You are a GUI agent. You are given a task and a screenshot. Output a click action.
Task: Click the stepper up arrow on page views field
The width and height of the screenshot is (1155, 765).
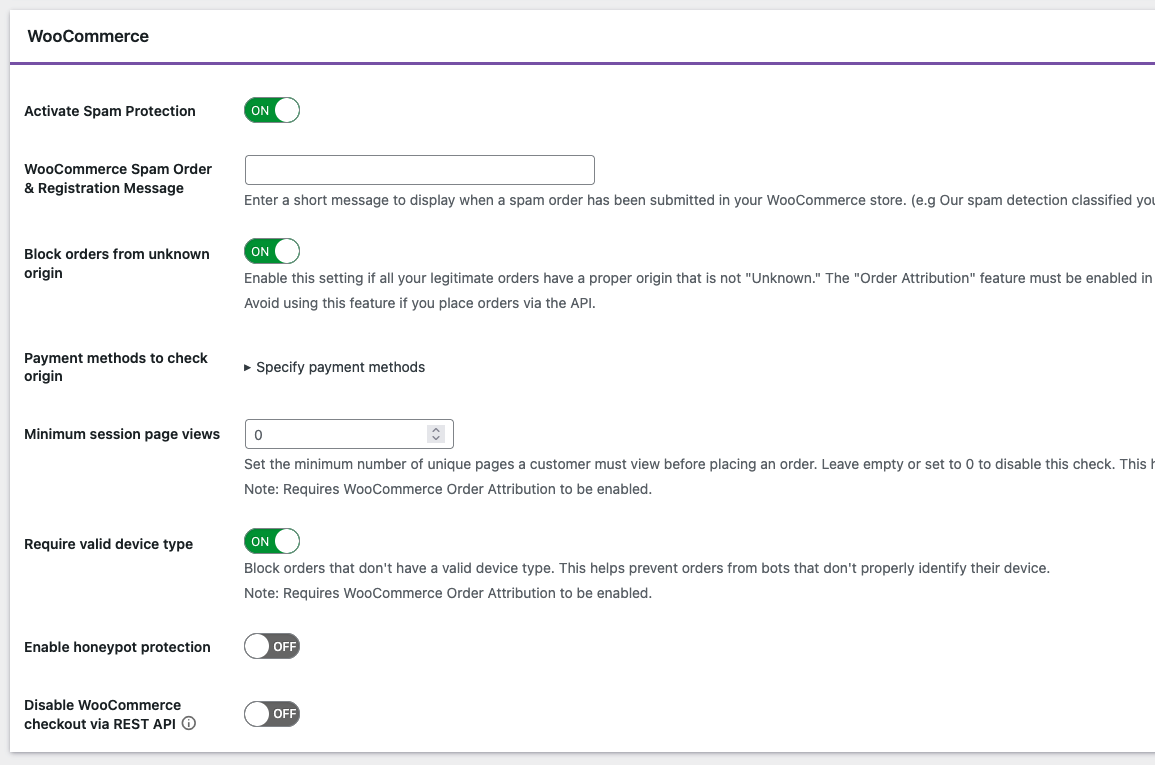[435, 429]
